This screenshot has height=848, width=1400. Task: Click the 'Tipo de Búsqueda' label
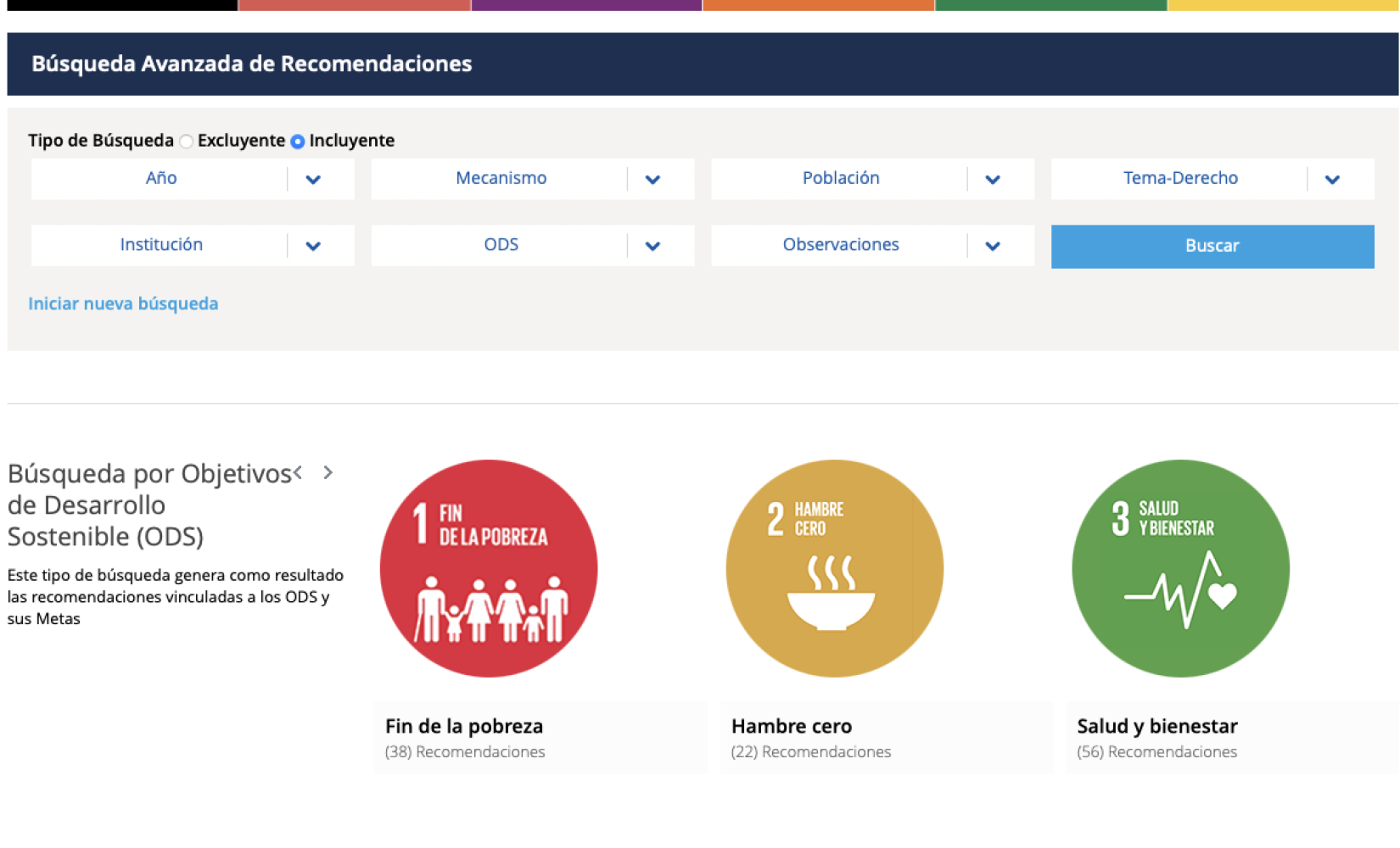[101, 141]
